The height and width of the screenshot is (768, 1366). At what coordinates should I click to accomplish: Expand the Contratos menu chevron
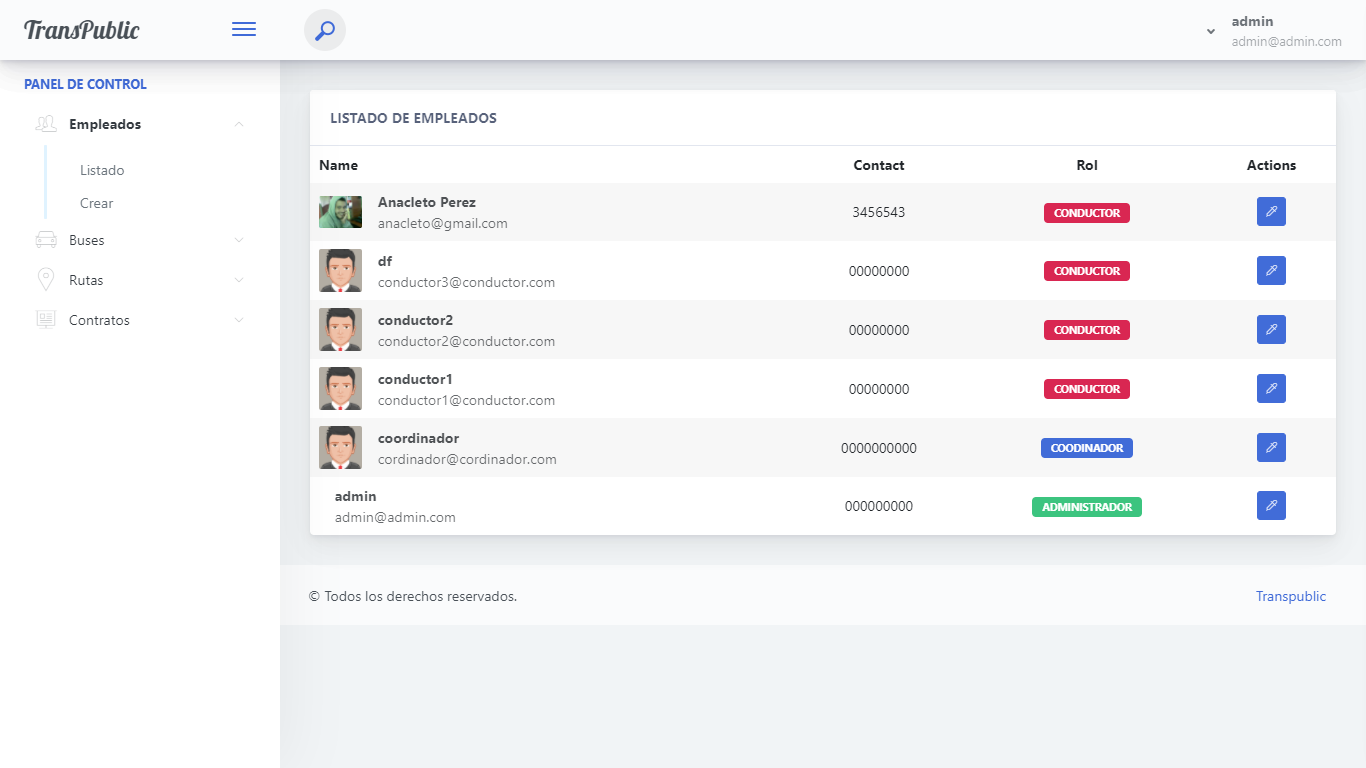pyautogui.click(x=238, y=321)
